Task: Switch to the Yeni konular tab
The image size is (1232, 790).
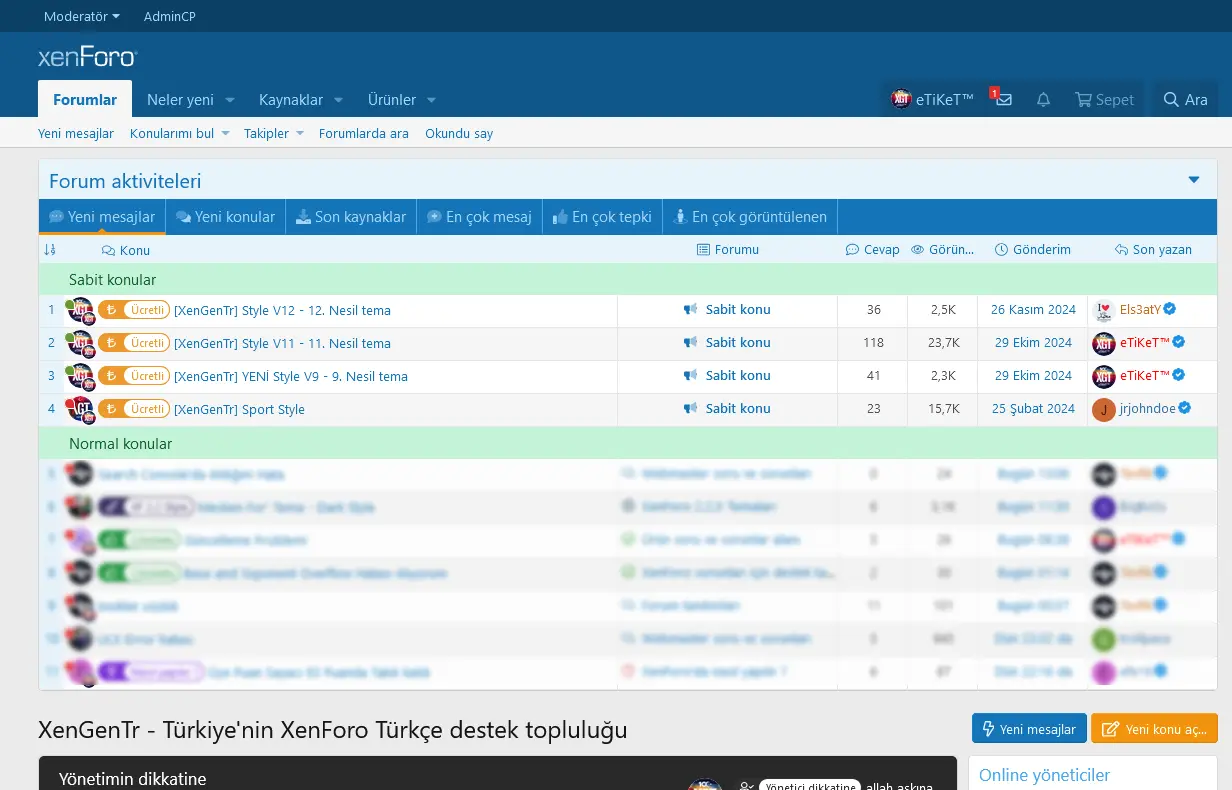Action: pos(225,217)
